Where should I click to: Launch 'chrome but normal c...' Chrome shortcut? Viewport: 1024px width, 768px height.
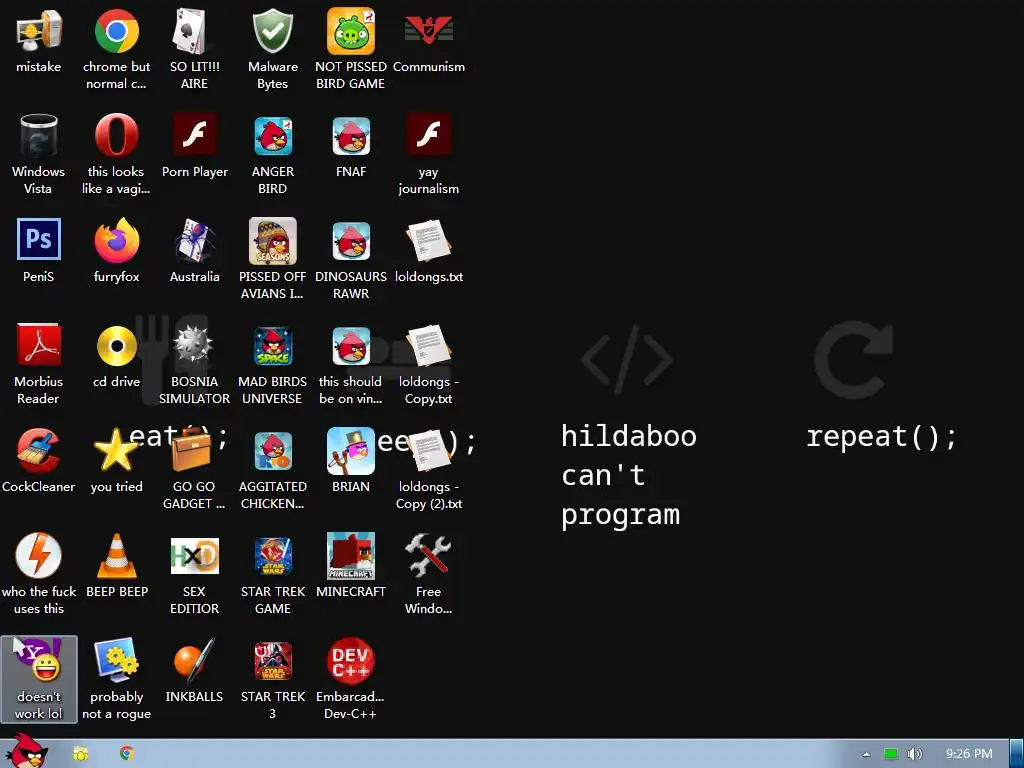point(116,31)
